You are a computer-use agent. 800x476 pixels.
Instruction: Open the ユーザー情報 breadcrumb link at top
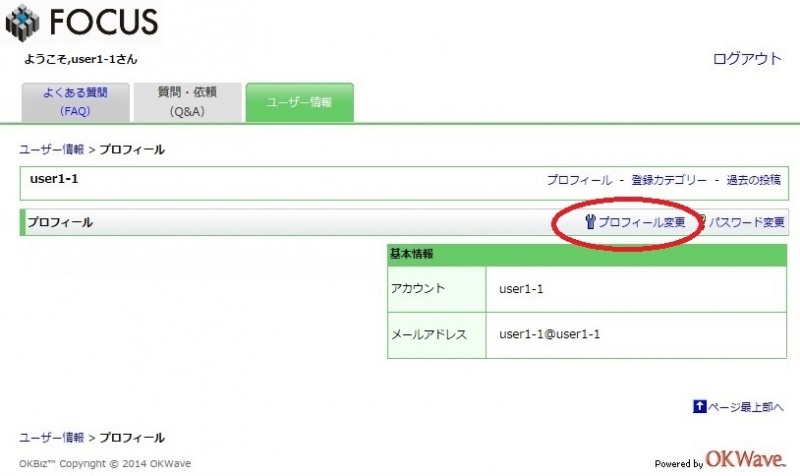(x=52, y=149)
